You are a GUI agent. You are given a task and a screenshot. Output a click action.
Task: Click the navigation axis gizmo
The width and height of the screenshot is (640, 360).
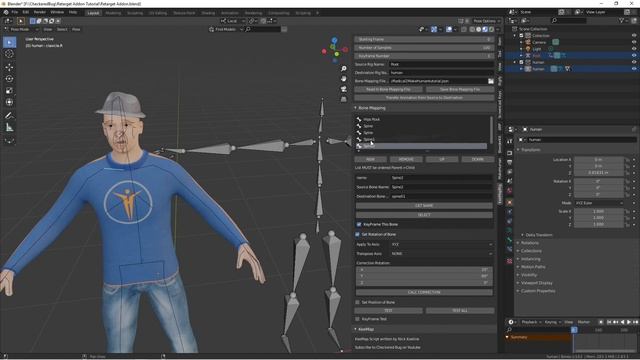click(335, 50)
